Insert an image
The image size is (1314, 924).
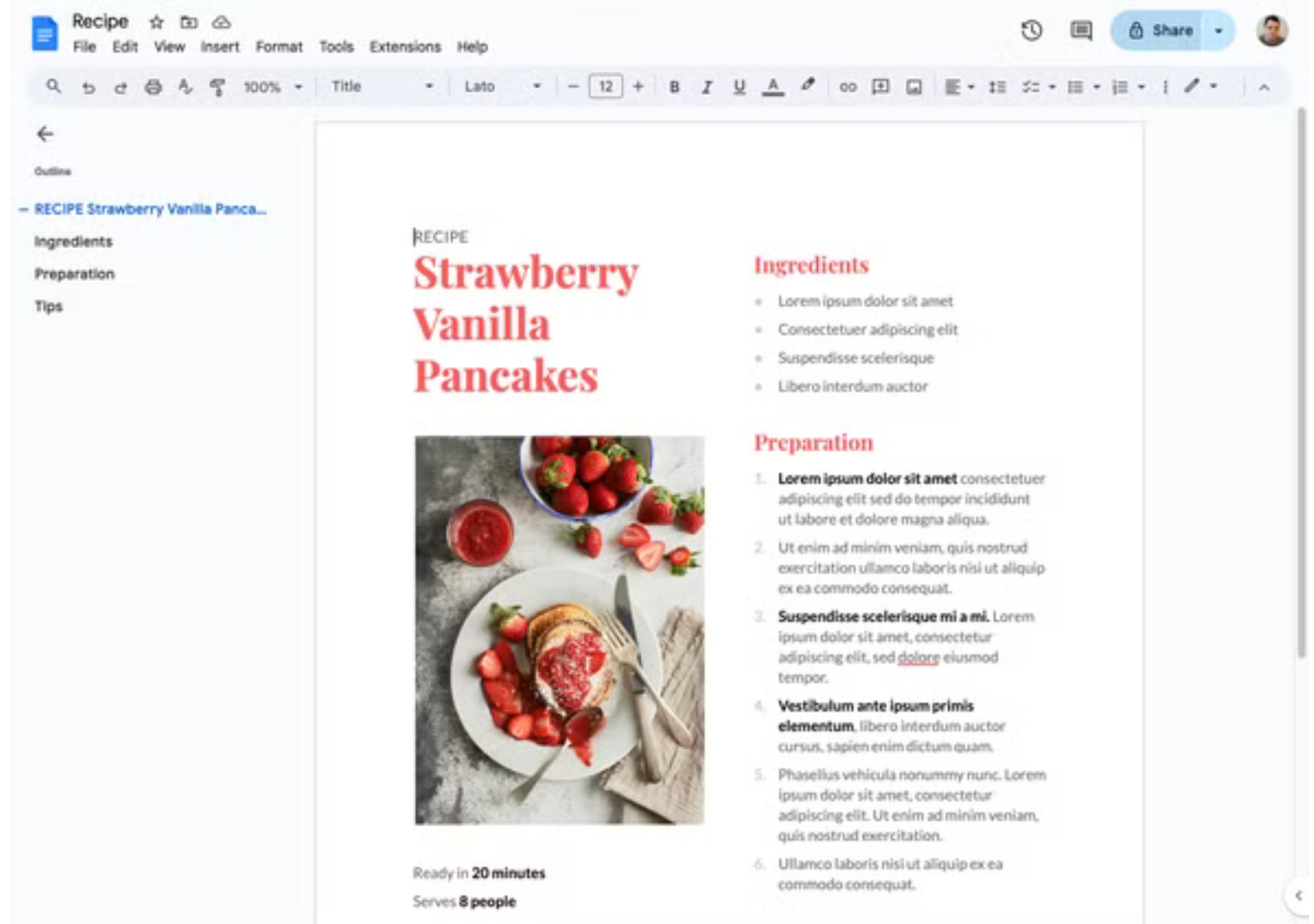tap(914, 86)
